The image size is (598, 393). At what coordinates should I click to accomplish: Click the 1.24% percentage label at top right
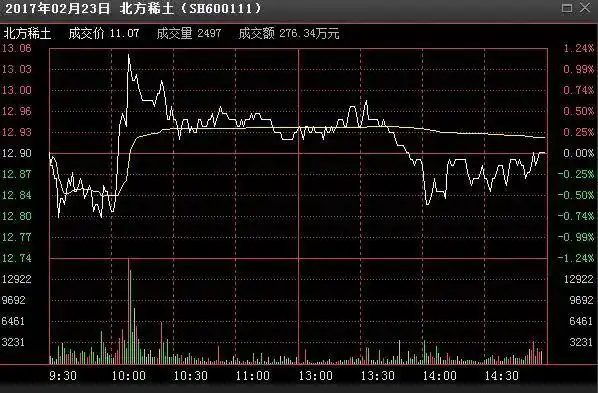(x=579, y=48)
